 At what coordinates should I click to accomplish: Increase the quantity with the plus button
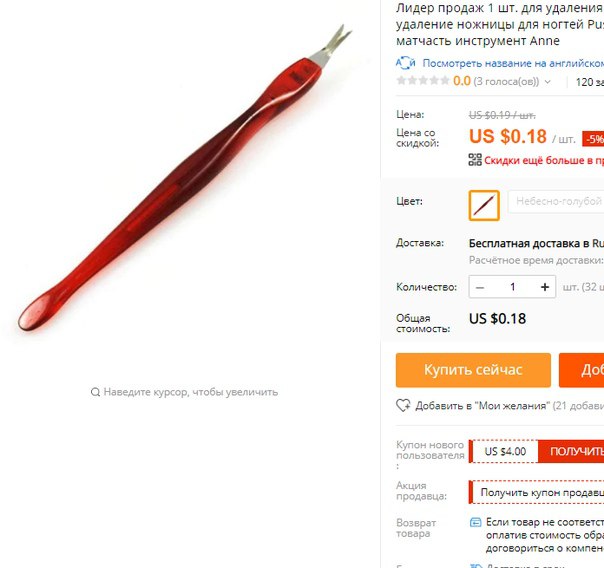545,287
